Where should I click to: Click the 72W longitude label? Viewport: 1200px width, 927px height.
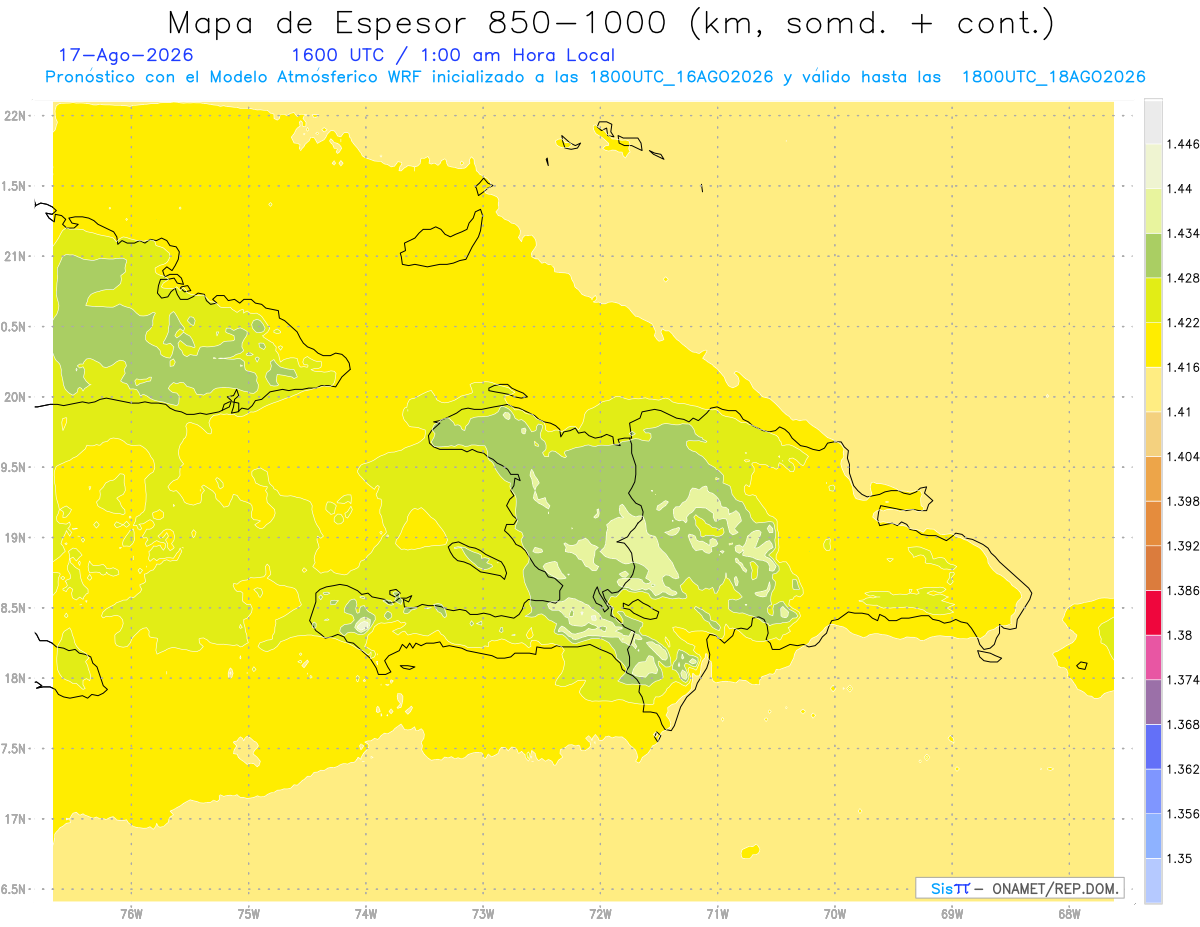600,913
